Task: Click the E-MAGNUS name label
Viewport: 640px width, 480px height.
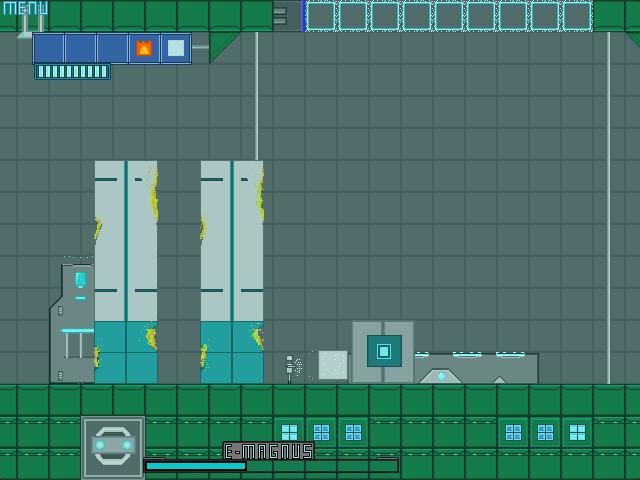Action: pos(269,451)
